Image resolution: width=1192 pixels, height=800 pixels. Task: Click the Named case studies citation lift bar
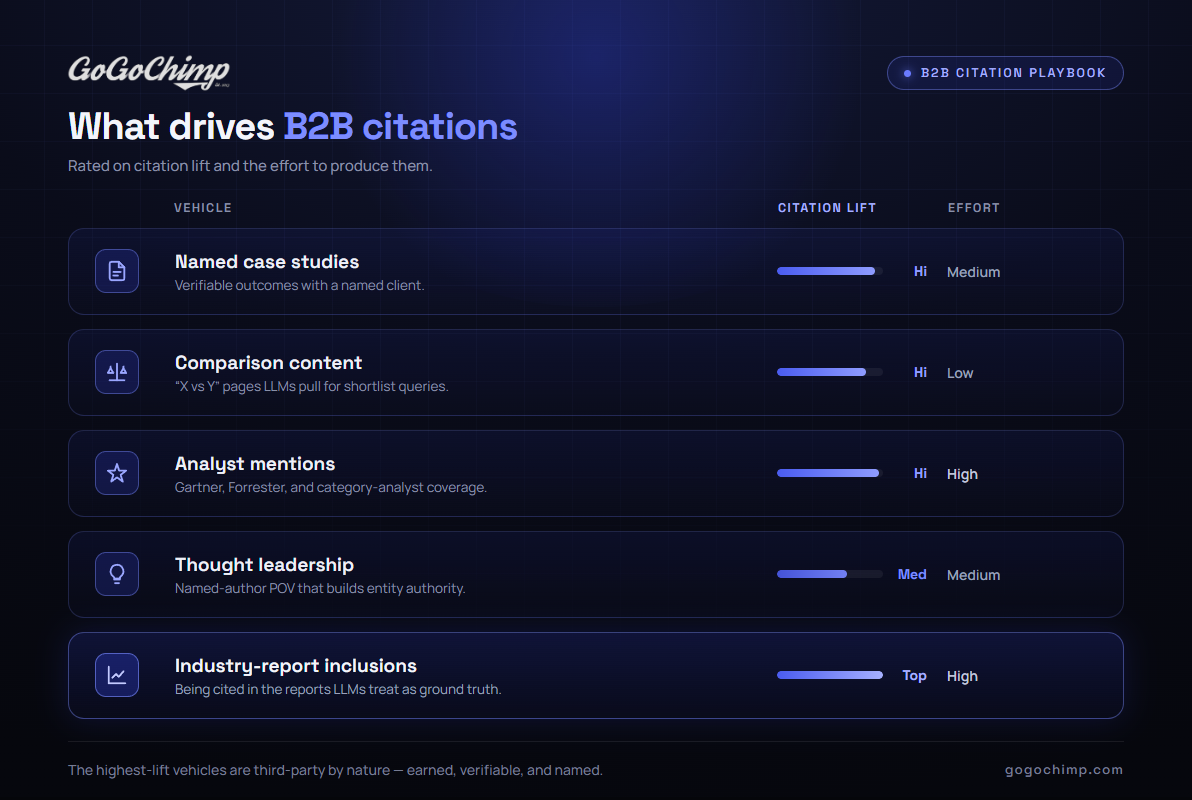coord(829,271)
